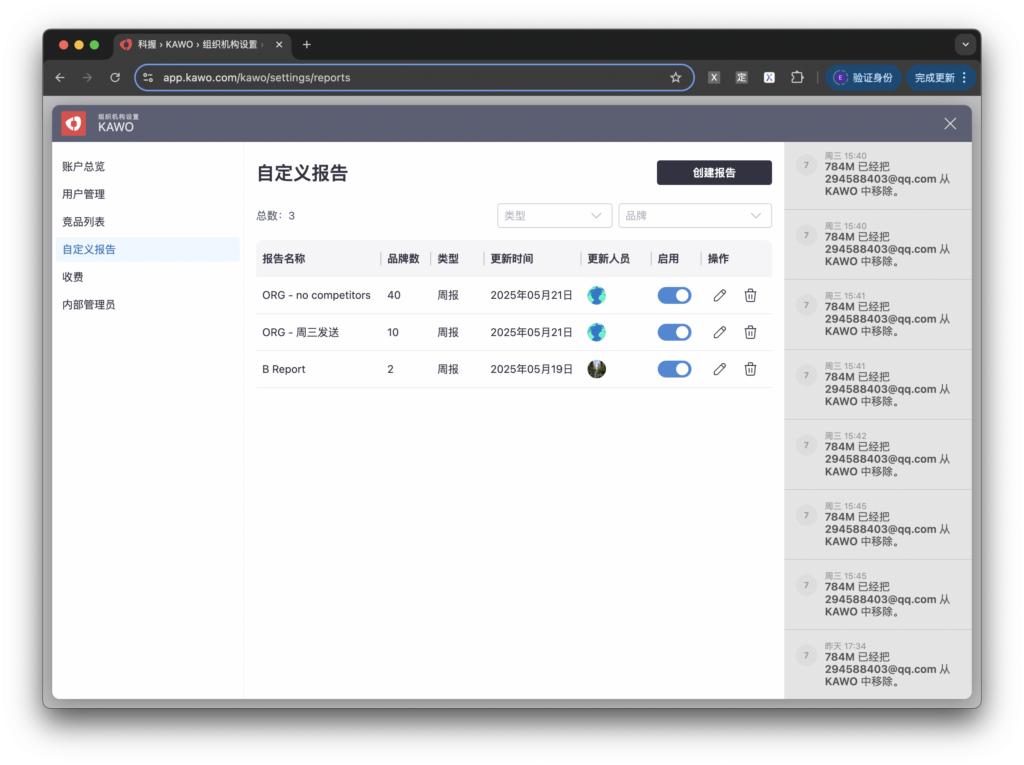This screenshot has height=765, width=1024.
Task: Expand the 品牌 filter dropdown
Action: (694, 216)
